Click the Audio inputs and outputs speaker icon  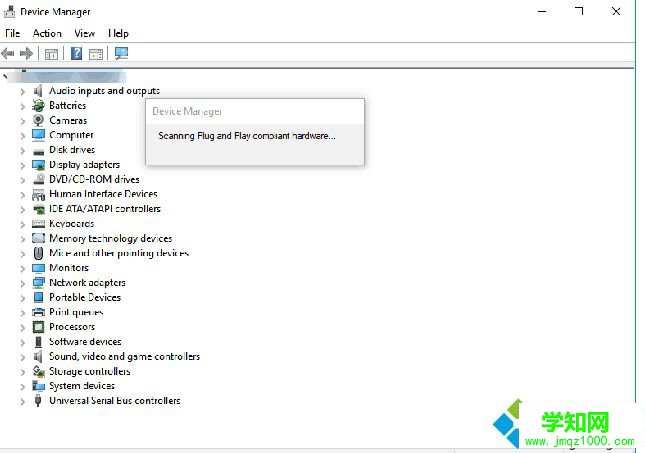pyautogui.click(x=38, y=91)
